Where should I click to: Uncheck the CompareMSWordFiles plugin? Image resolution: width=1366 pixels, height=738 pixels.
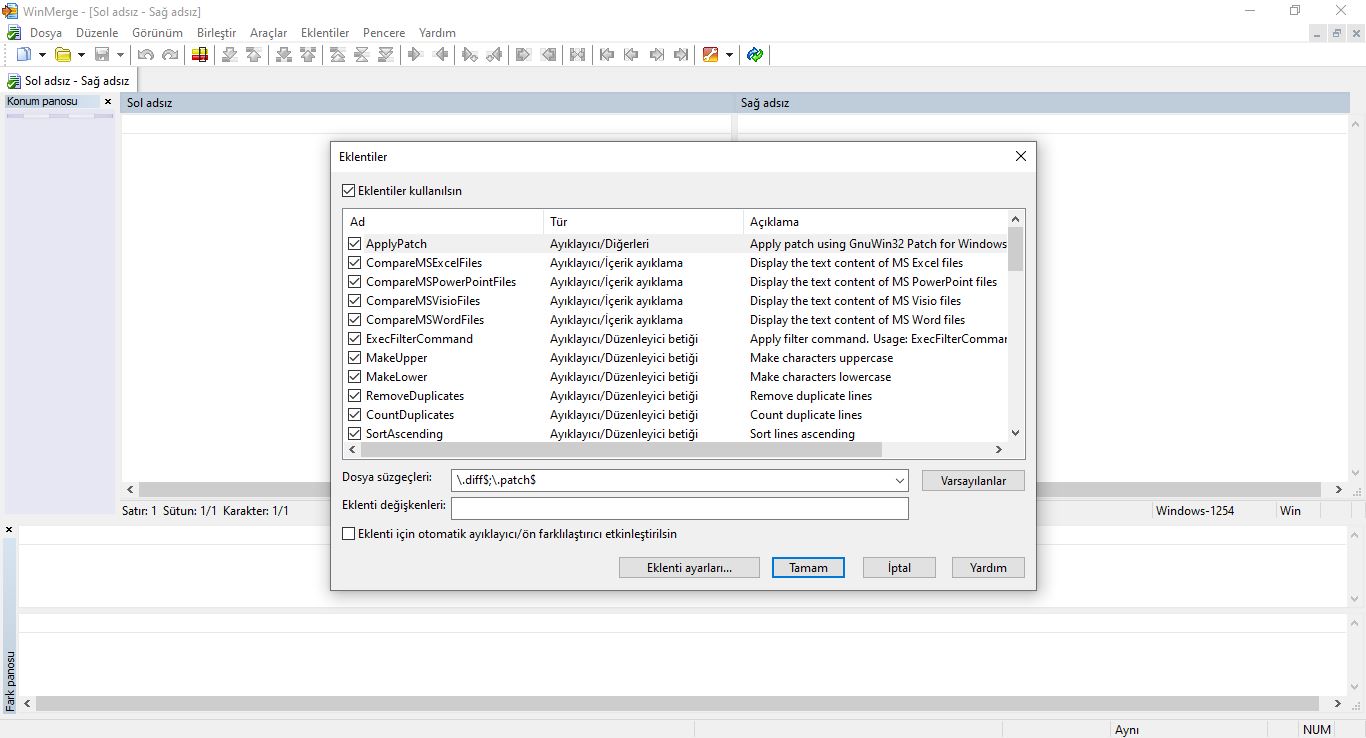355,319
